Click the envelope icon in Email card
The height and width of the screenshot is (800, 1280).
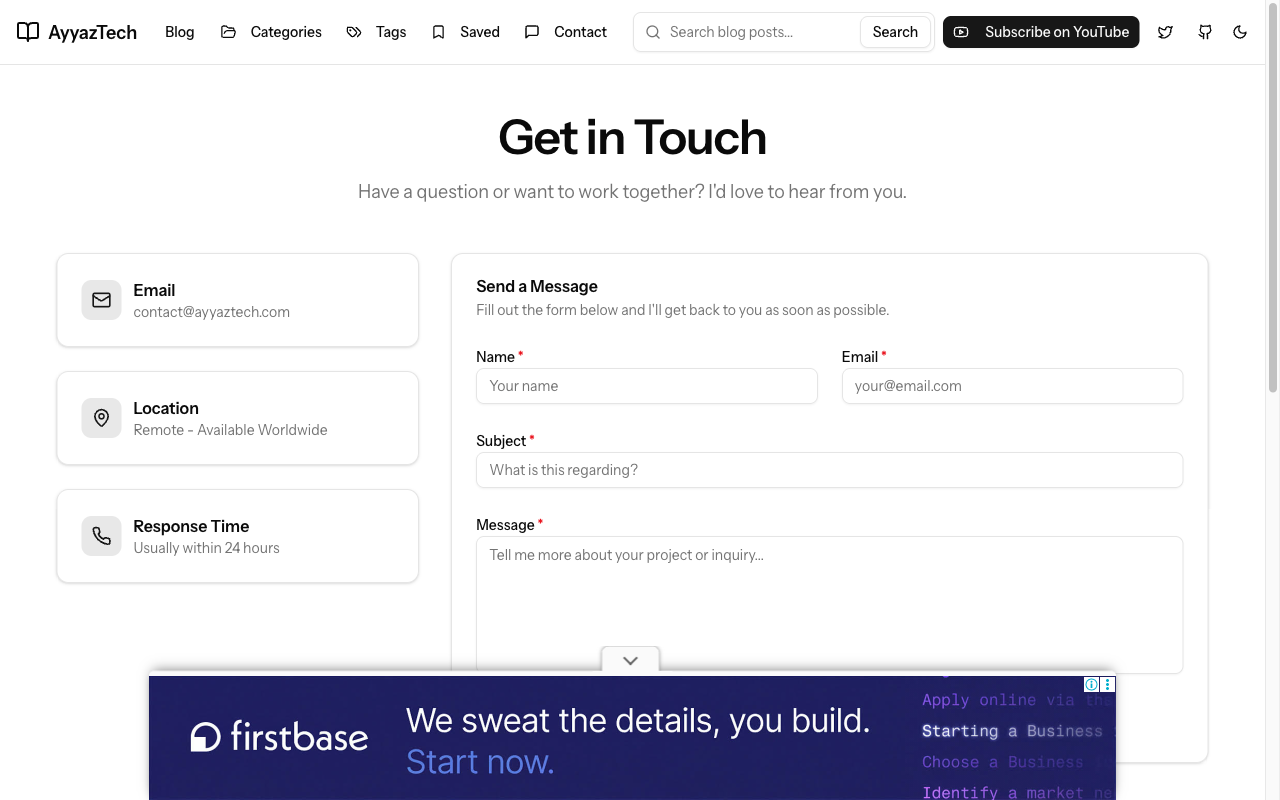click(101, 300)
